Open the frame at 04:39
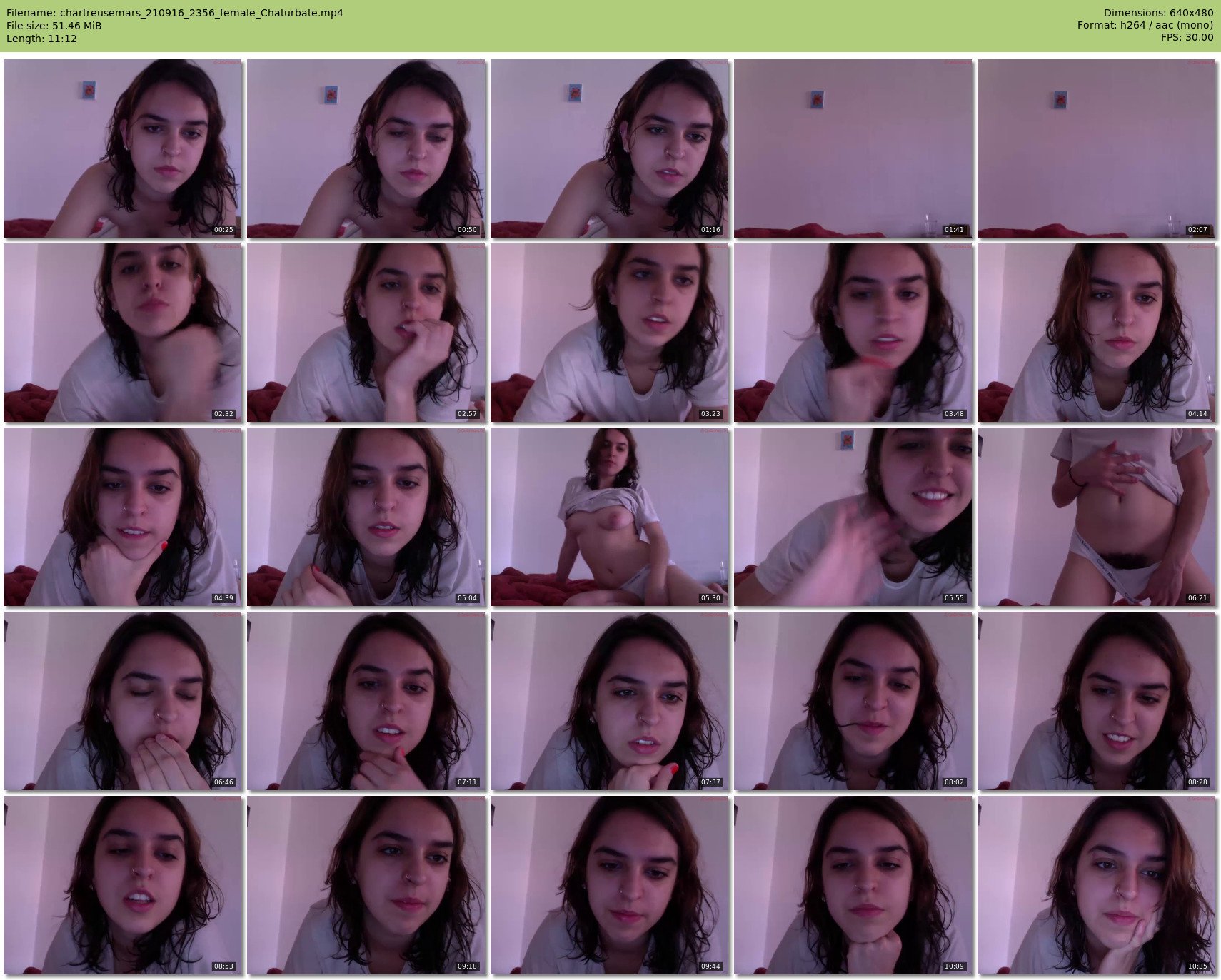 pos(123,517)
